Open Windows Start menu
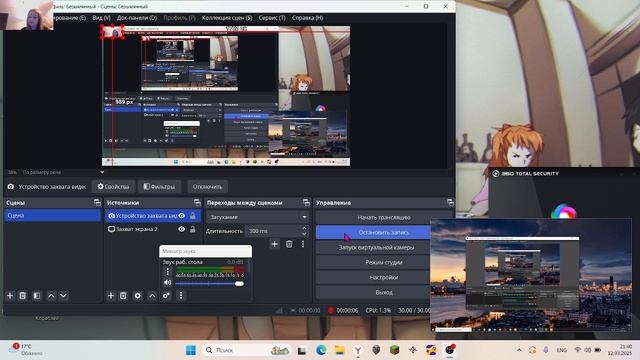640x360 pixels. tap(191, 350)
